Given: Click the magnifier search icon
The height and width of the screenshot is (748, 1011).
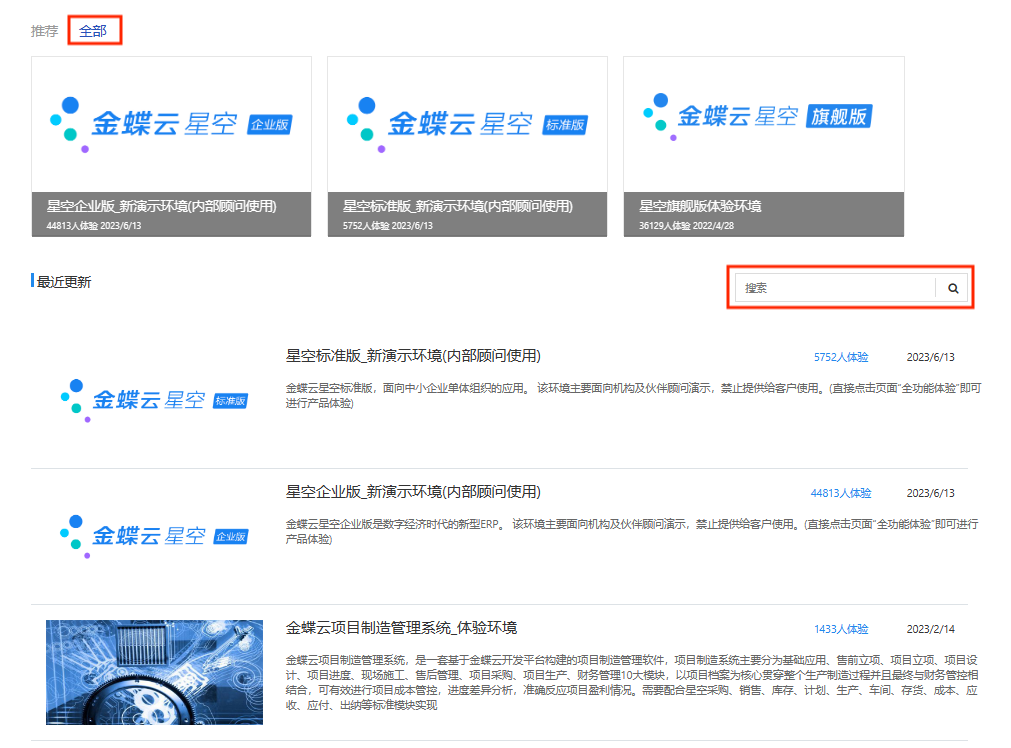Looking at the screenshot, I should 953,288.
